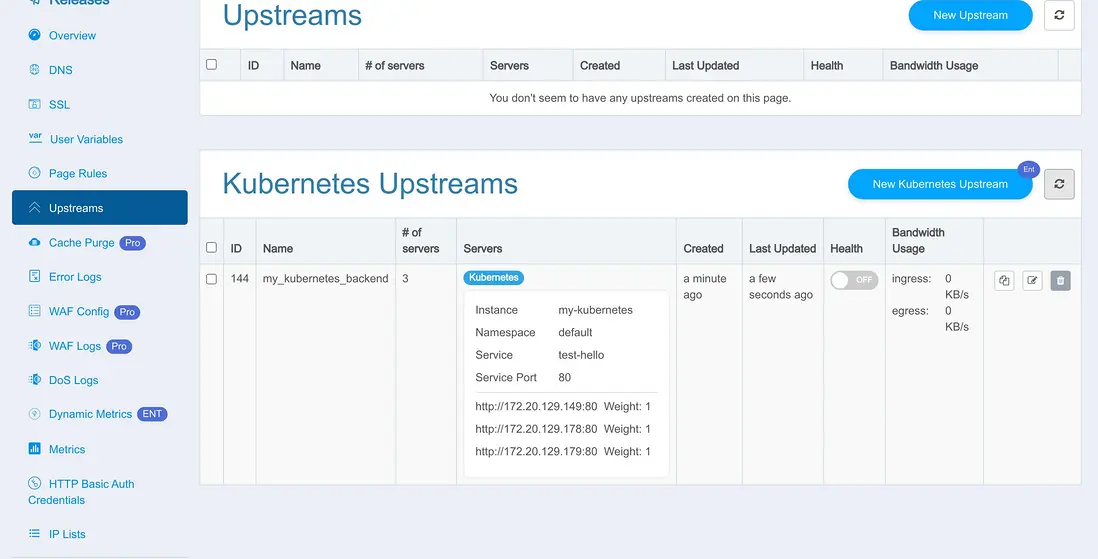Click server address http://172.20.129.149:80
This screenshot has width=1098, height=559.
coord(536,406)
